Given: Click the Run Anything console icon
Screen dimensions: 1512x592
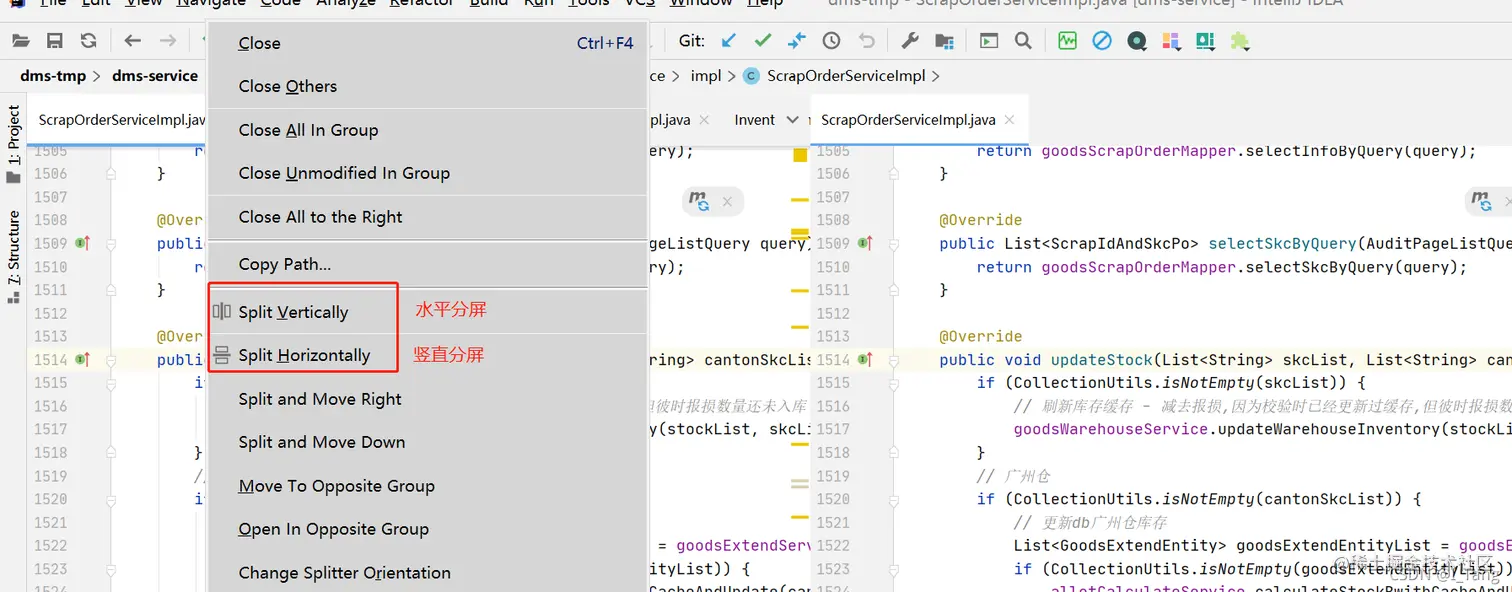Looking at the screenshot, I should click(989, 41).
